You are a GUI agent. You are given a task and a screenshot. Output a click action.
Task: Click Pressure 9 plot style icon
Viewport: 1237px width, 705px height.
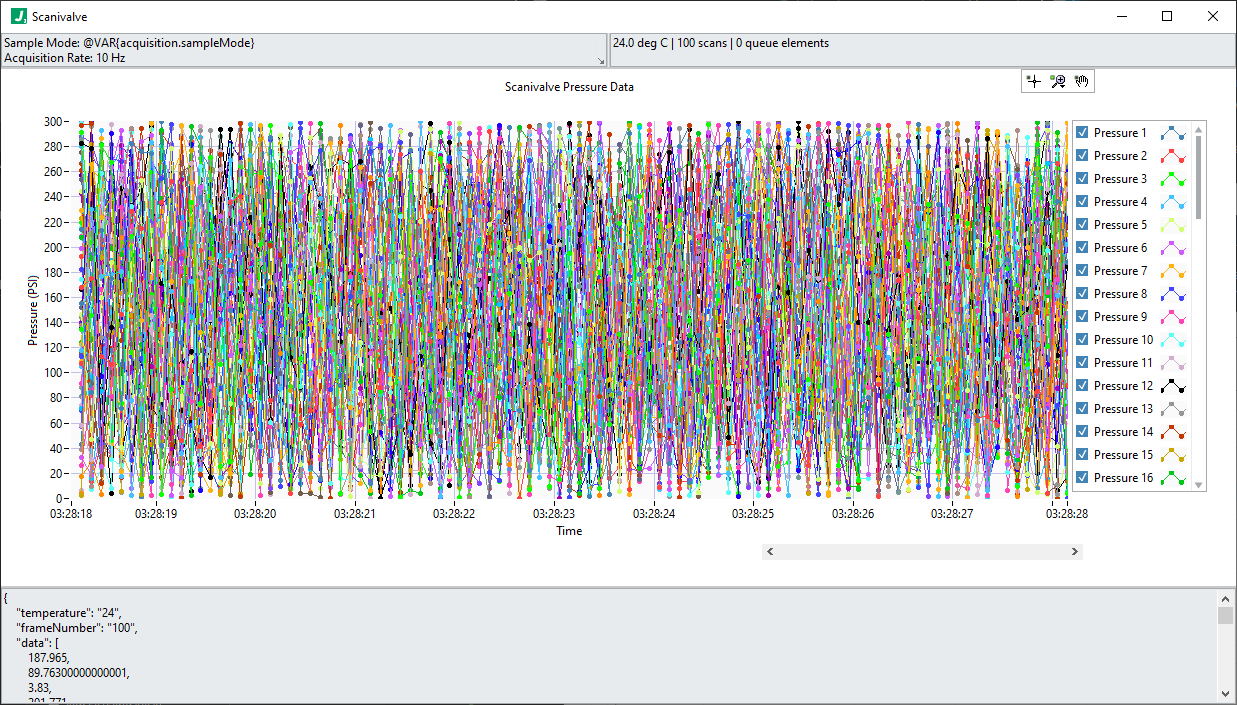[x=1173, y=317]
